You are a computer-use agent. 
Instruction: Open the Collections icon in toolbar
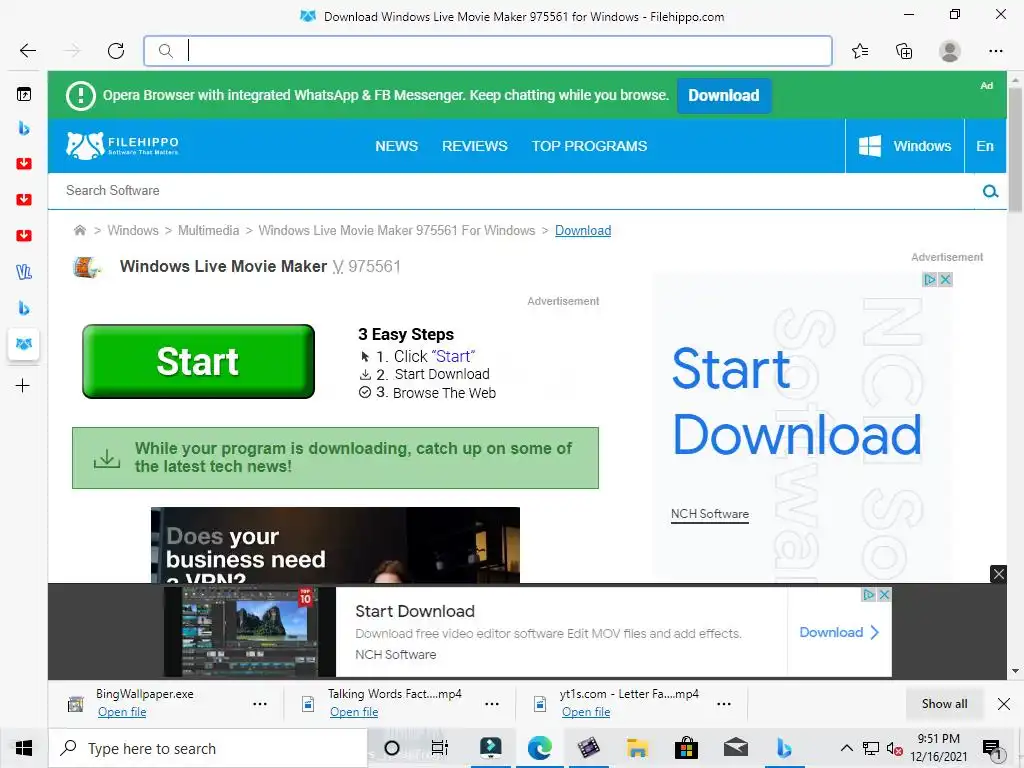pos(904,50)
